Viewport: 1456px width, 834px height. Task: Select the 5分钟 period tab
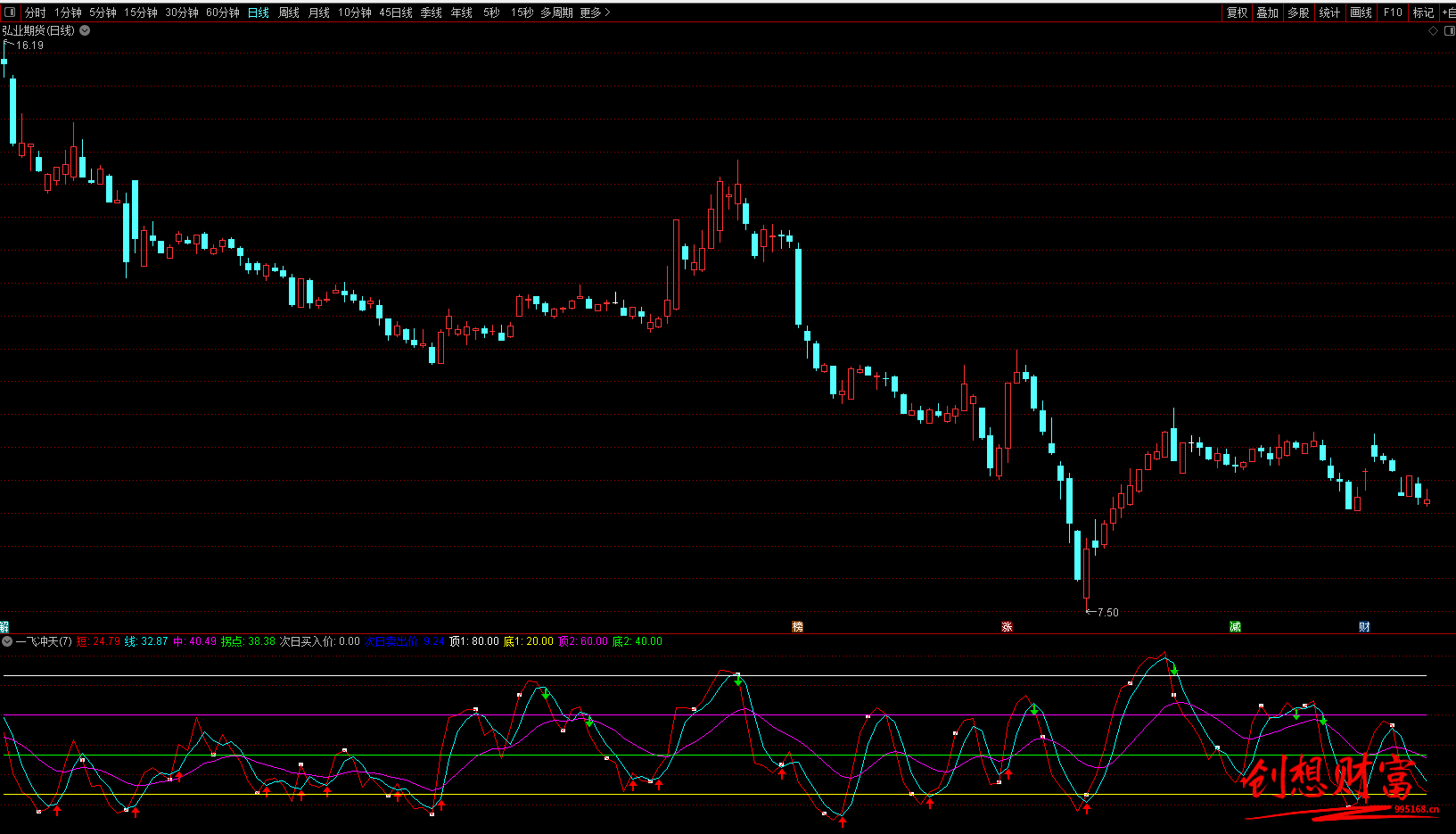103,12
